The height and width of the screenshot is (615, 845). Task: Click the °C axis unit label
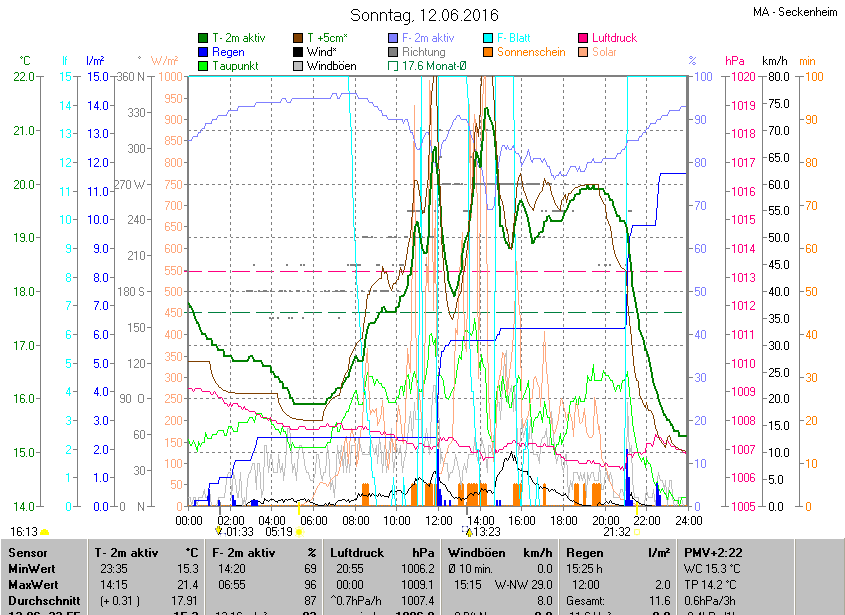click(x=25, y=61)
